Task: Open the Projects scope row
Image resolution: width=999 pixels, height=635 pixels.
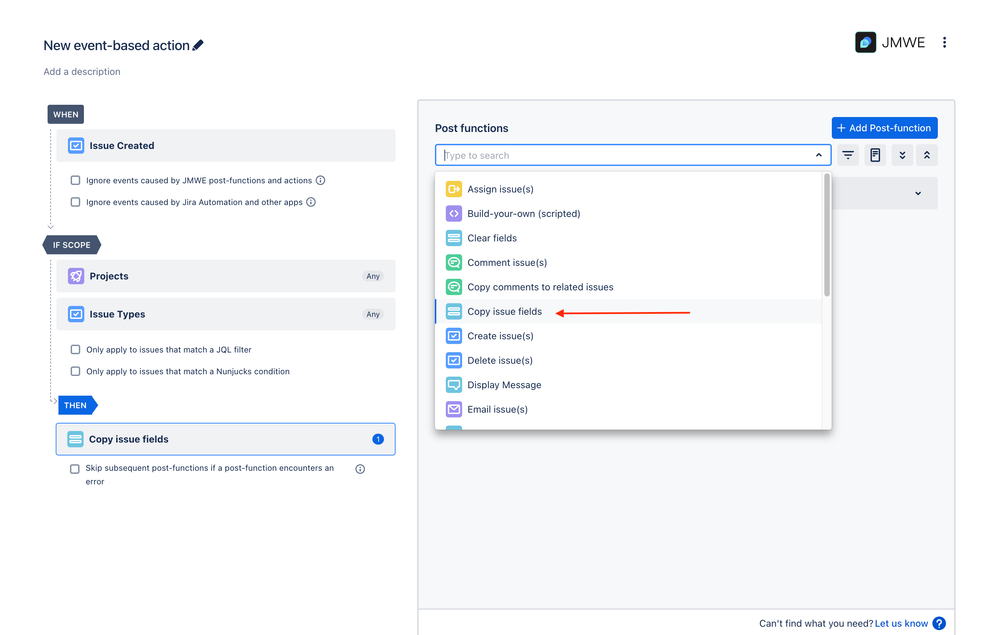Action: pyautogui.click(x=226, y=276)
